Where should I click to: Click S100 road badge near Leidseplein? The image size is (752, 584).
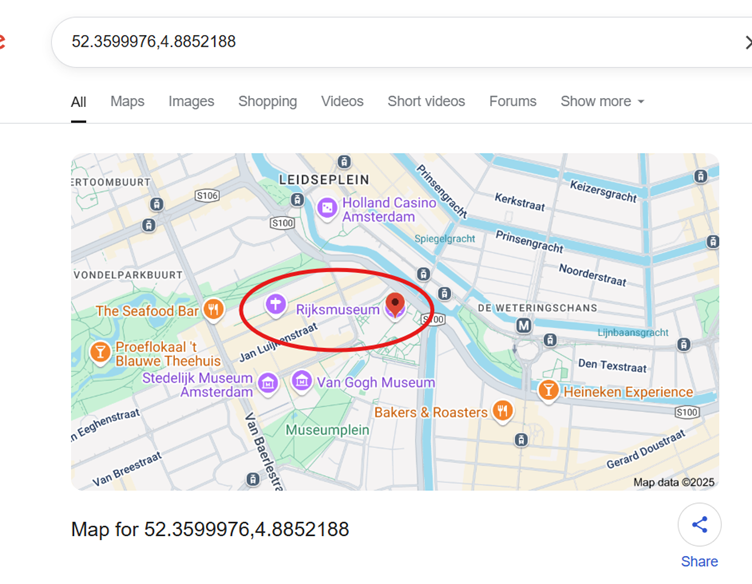pyautogui.click(x=282, y=223)
